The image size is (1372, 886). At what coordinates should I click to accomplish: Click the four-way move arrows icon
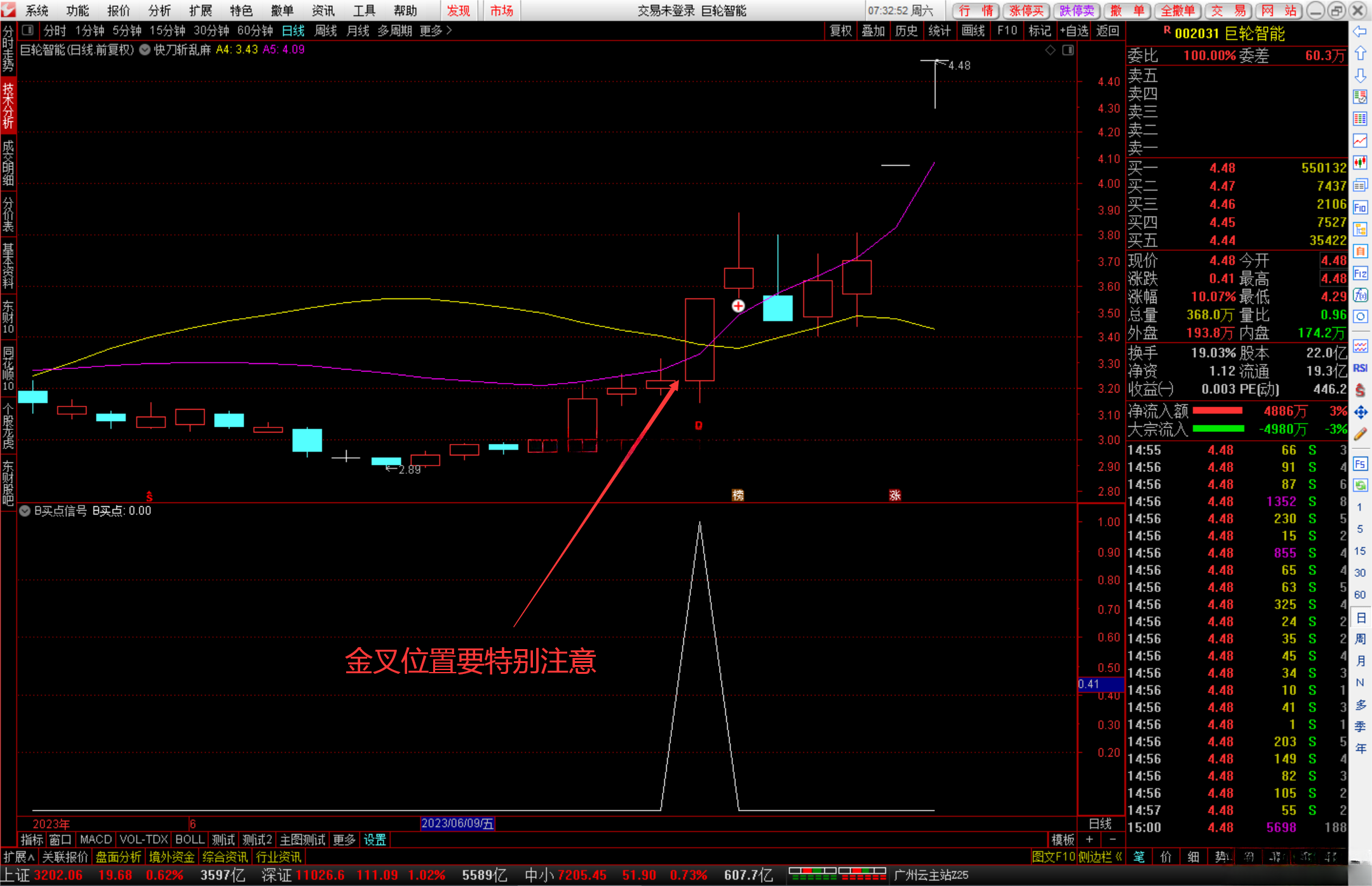point(1360,413)
